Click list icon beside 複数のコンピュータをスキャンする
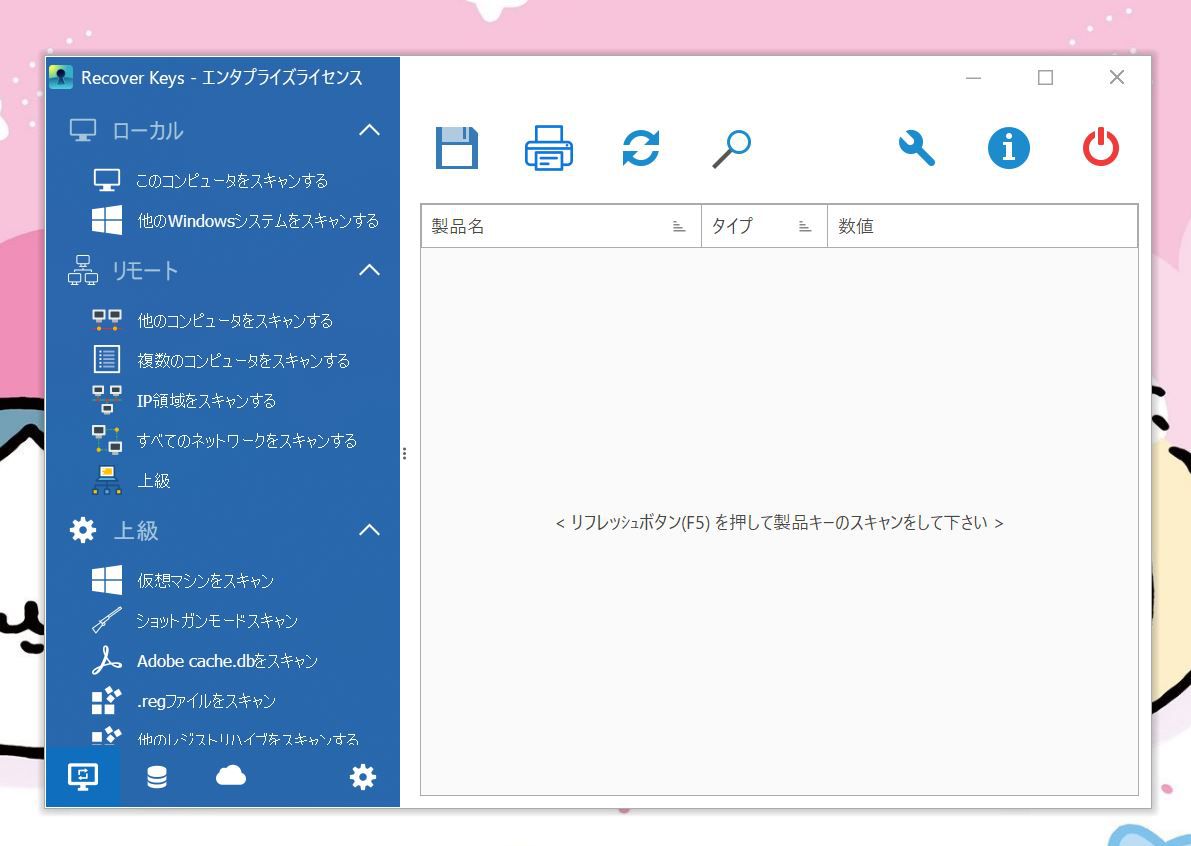 tap(106, 359)
